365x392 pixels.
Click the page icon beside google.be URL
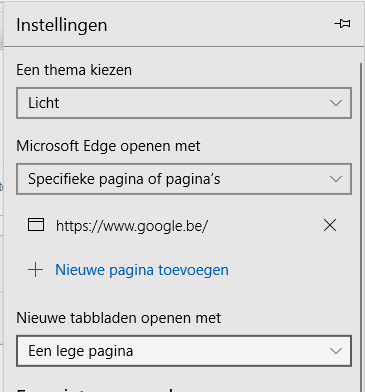click(x=36, y=225)
